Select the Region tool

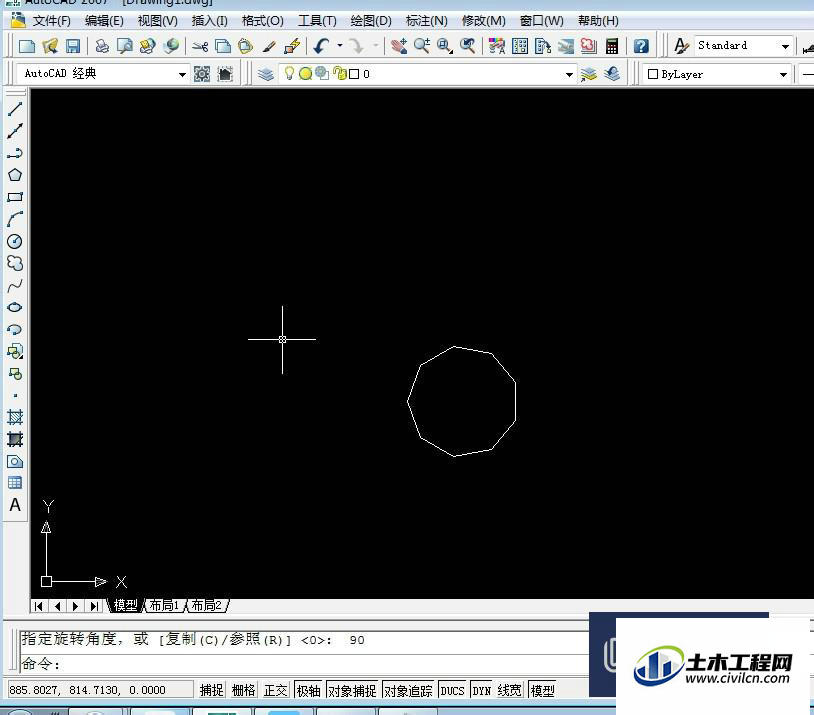[x=15, y=461]
